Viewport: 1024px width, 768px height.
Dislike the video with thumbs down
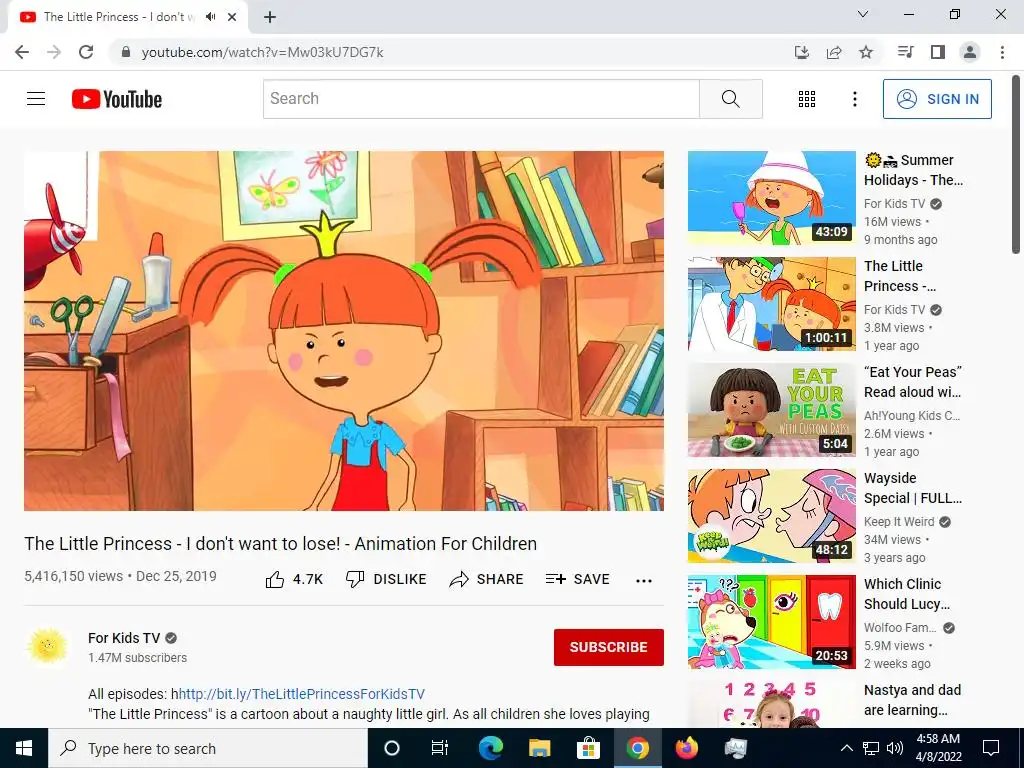(x=386, y=579)
